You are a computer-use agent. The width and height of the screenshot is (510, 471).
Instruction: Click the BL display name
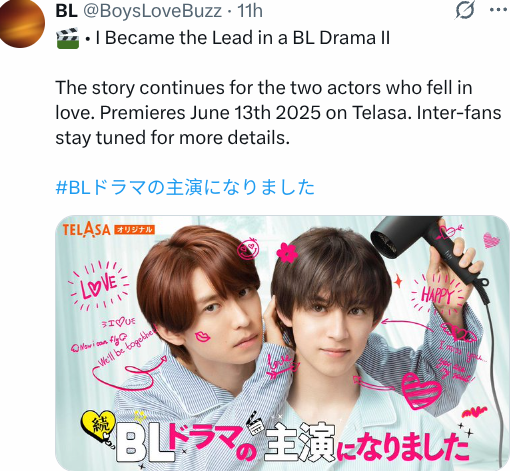66,11
